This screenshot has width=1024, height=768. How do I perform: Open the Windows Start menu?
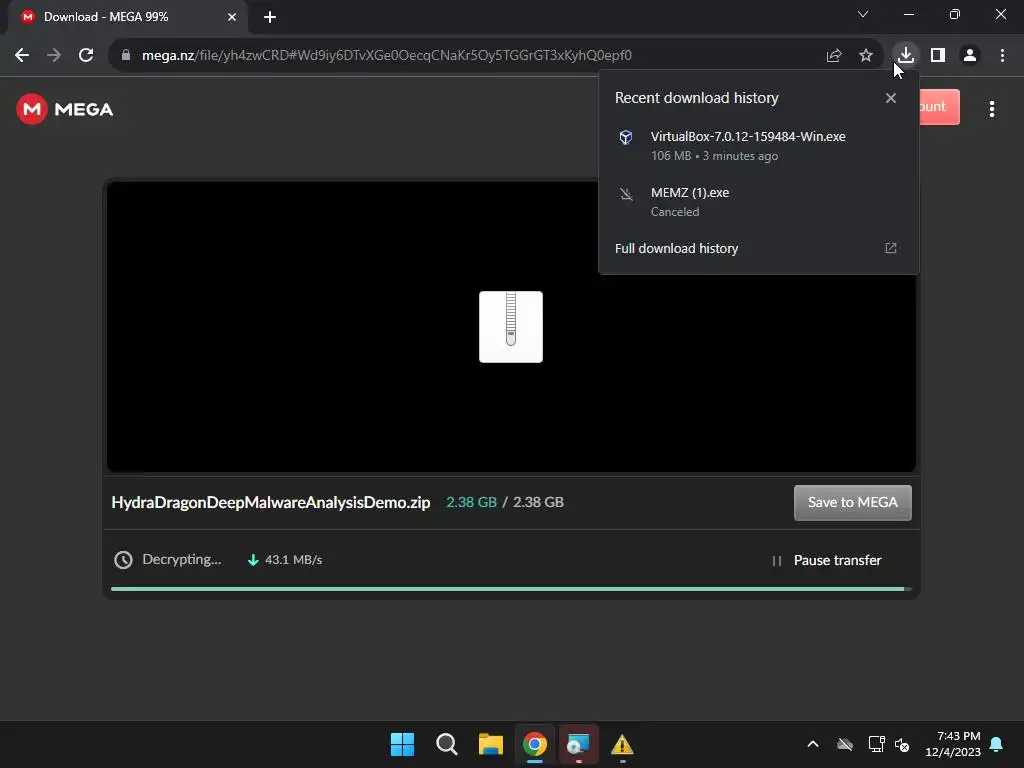tap(402, 744)
